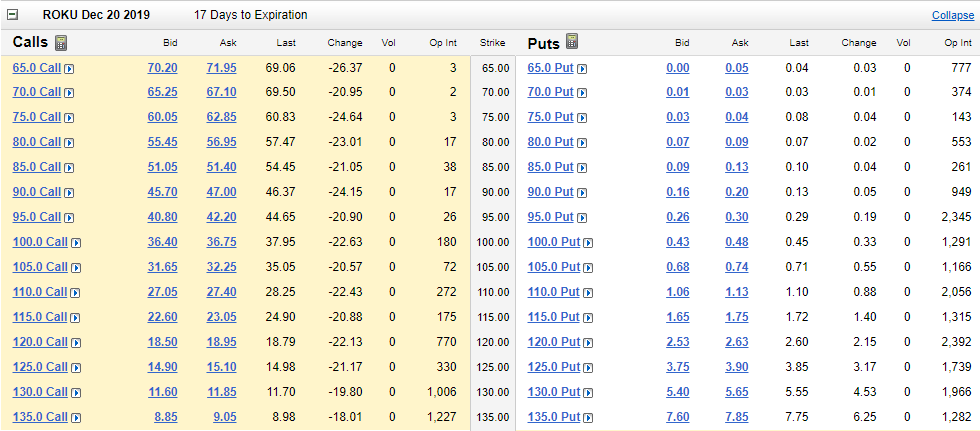Click arrow icon beside 120.0 Put
980x431 pixels.
tap(588, 343)
